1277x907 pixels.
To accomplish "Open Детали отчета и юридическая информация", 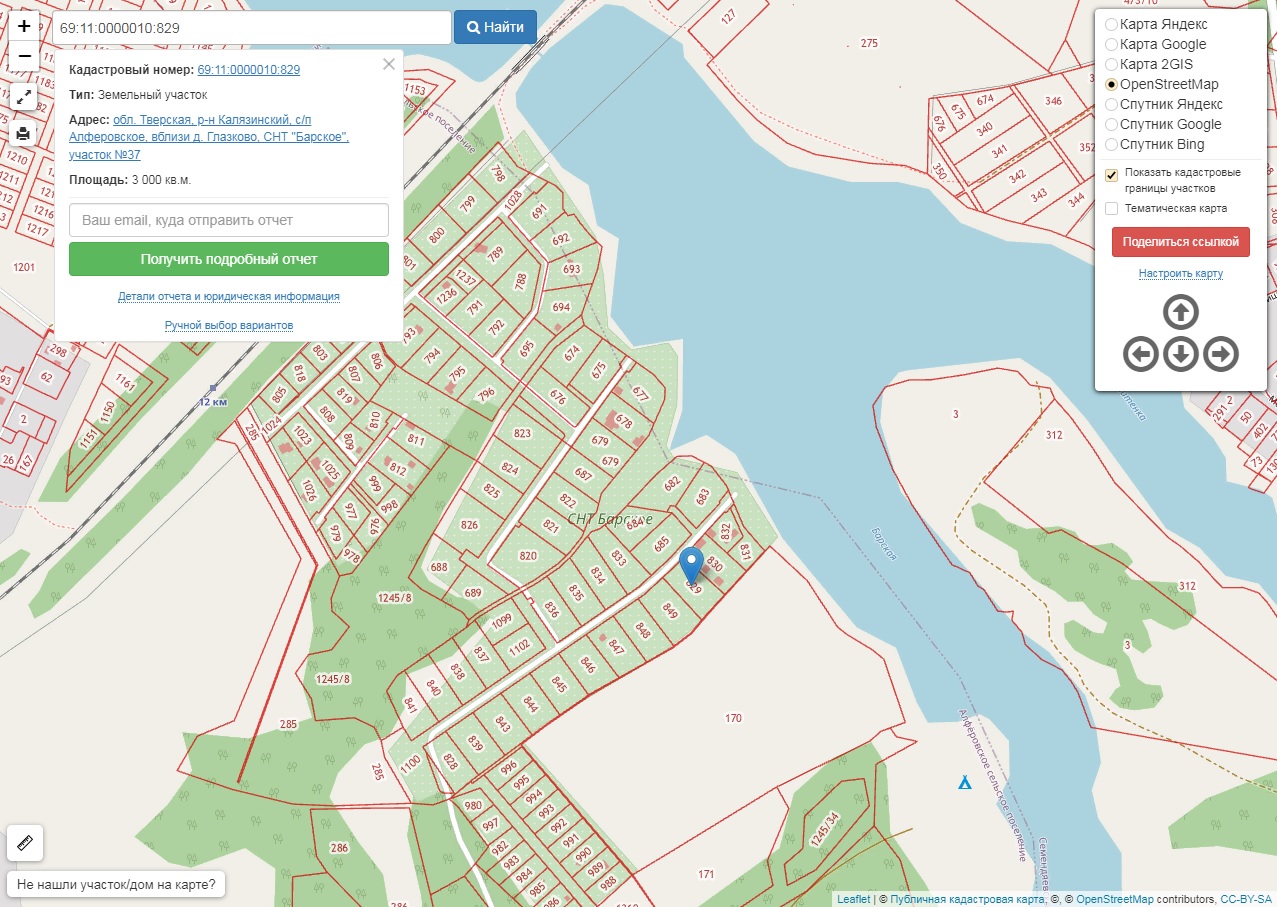I will [228, 296].
